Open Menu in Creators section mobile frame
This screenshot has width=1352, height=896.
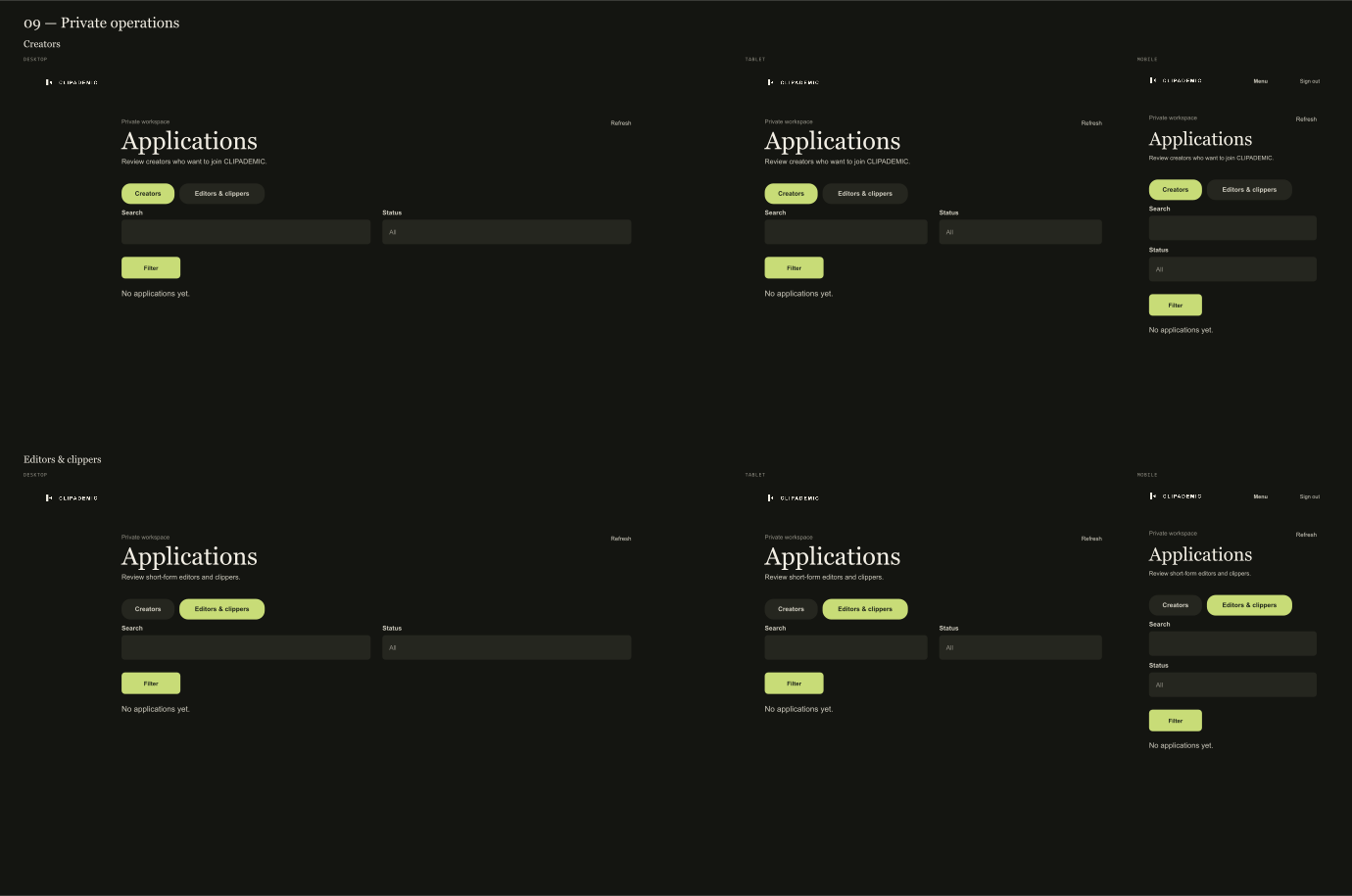(x=1260, y=81)
